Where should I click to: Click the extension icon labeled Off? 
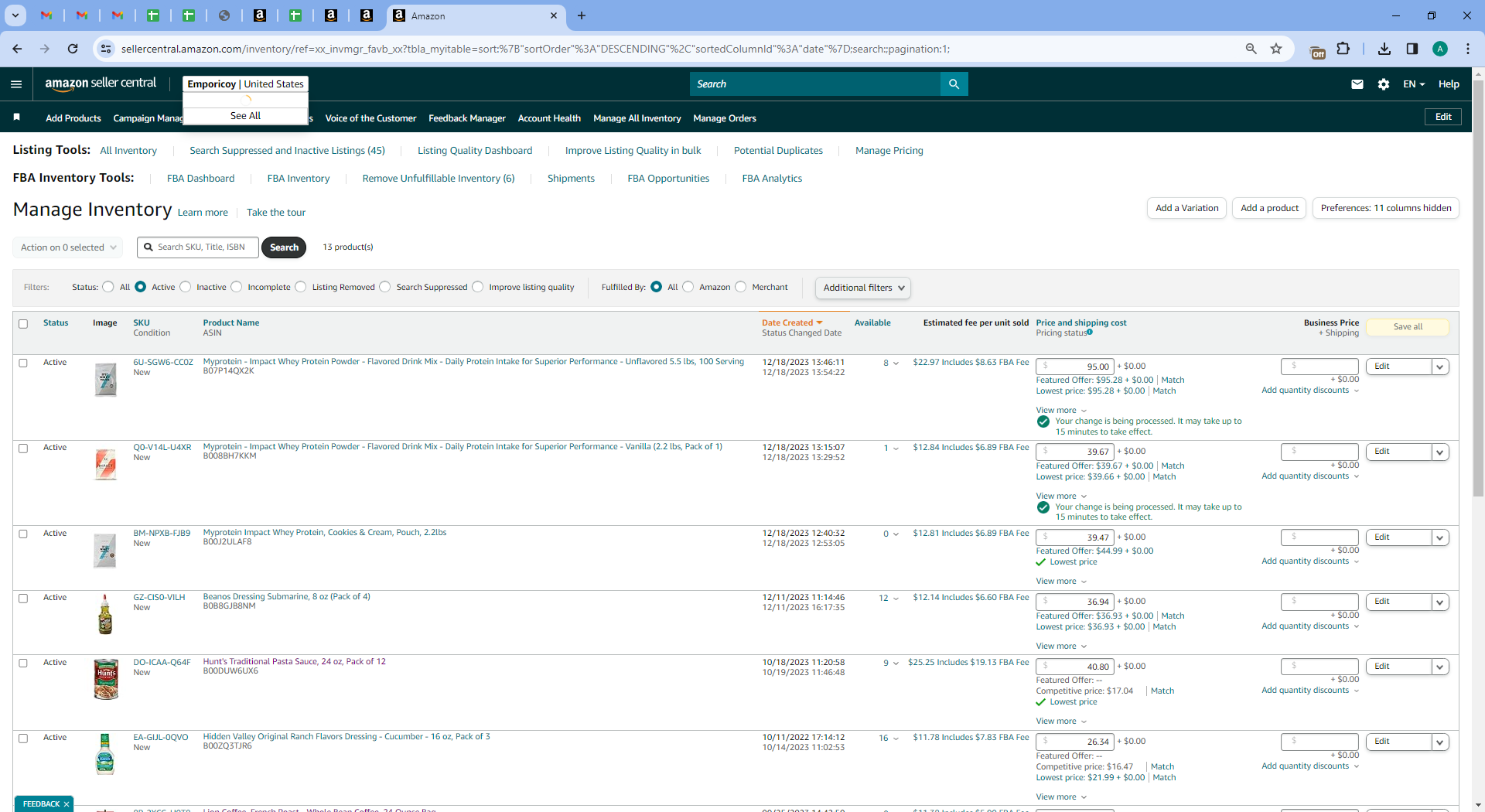pyautogui.click(x=1317, y=51)
